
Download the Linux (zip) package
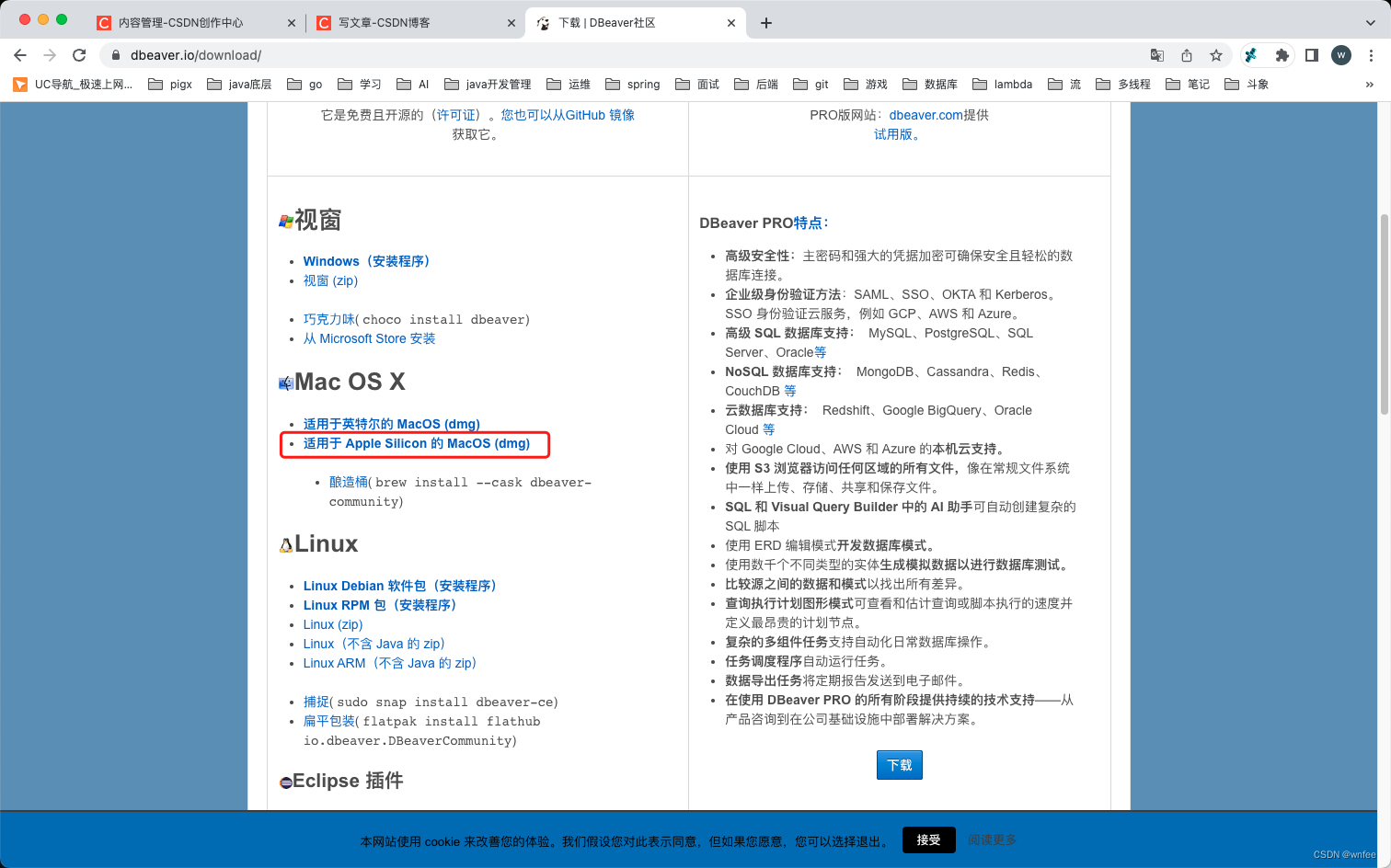tap(333, 624)
